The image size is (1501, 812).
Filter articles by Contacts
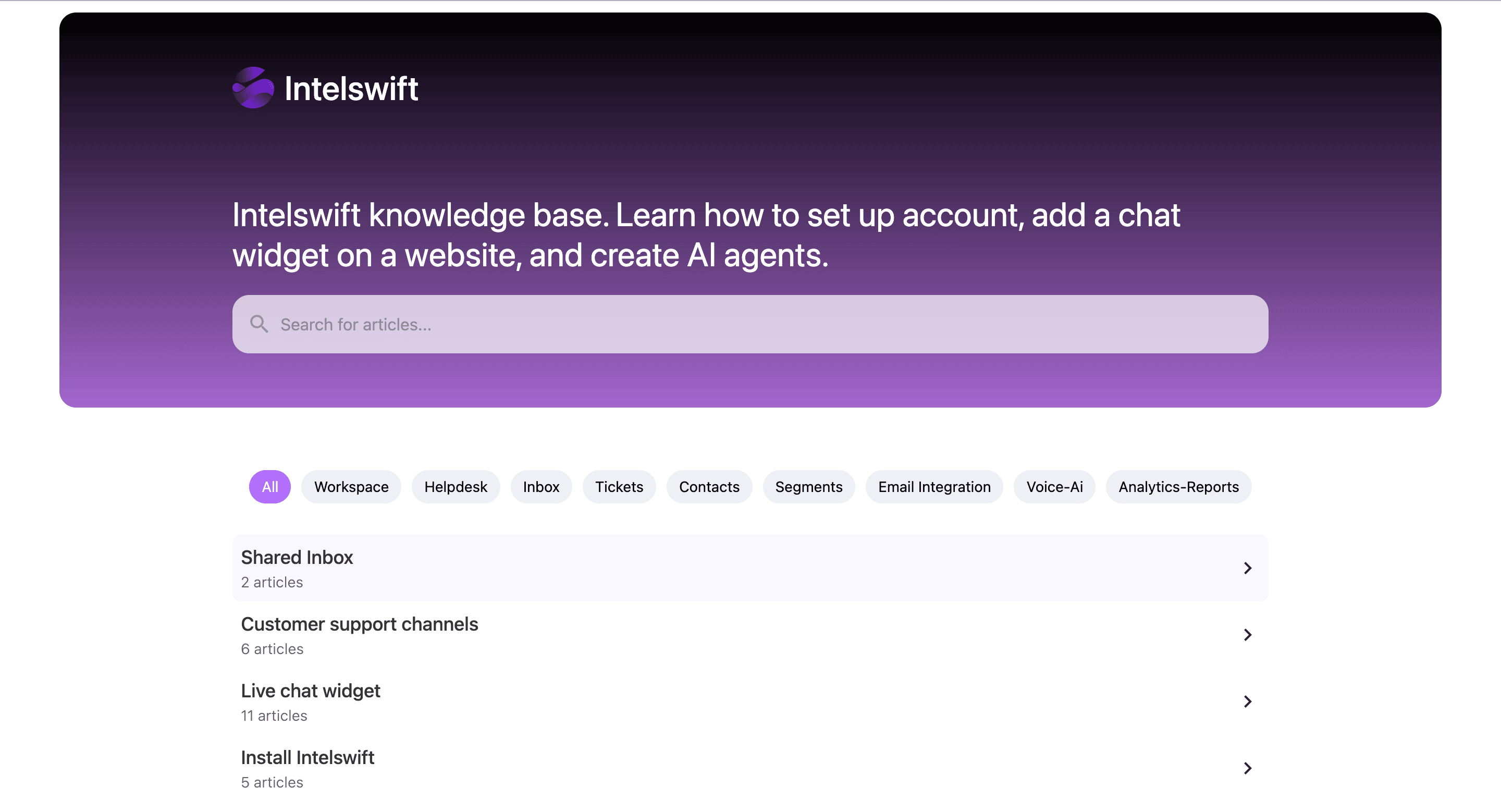pos(709,486)
